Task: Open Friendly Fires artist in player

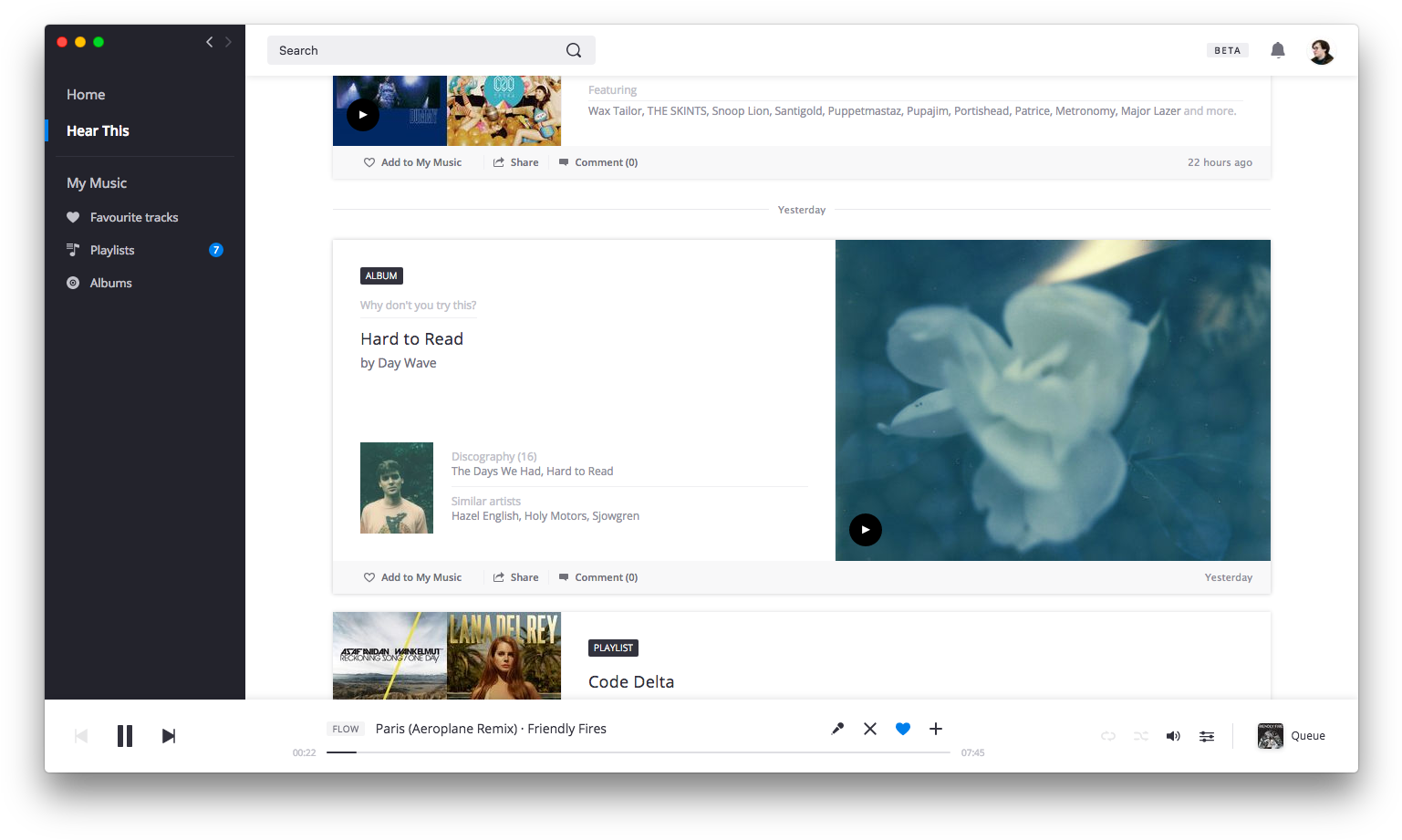Action: click(x=567, y=729)
